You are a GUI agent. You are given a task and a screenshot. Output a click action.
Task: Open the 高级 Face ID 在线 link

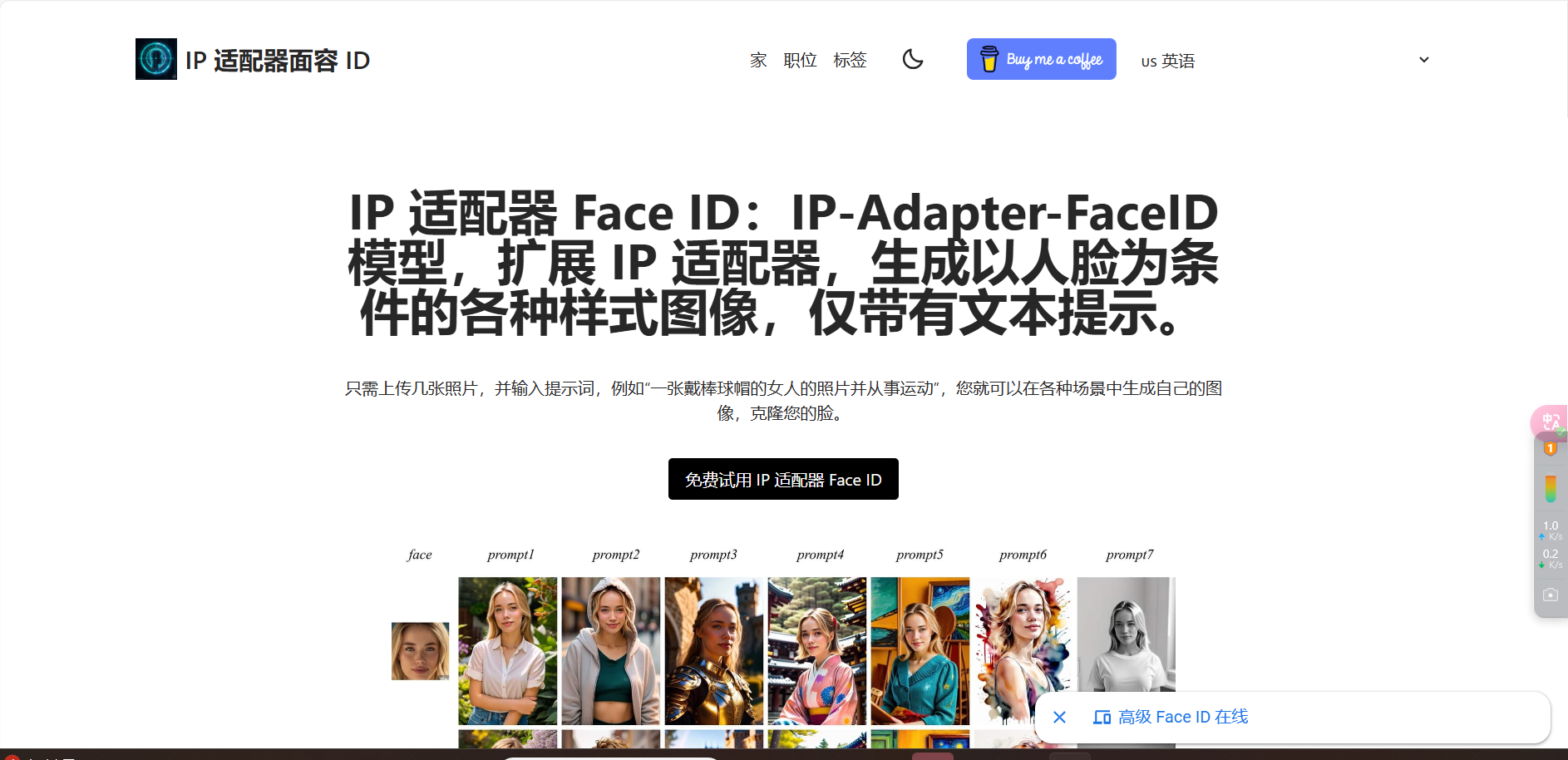[x=1184, y=716]
